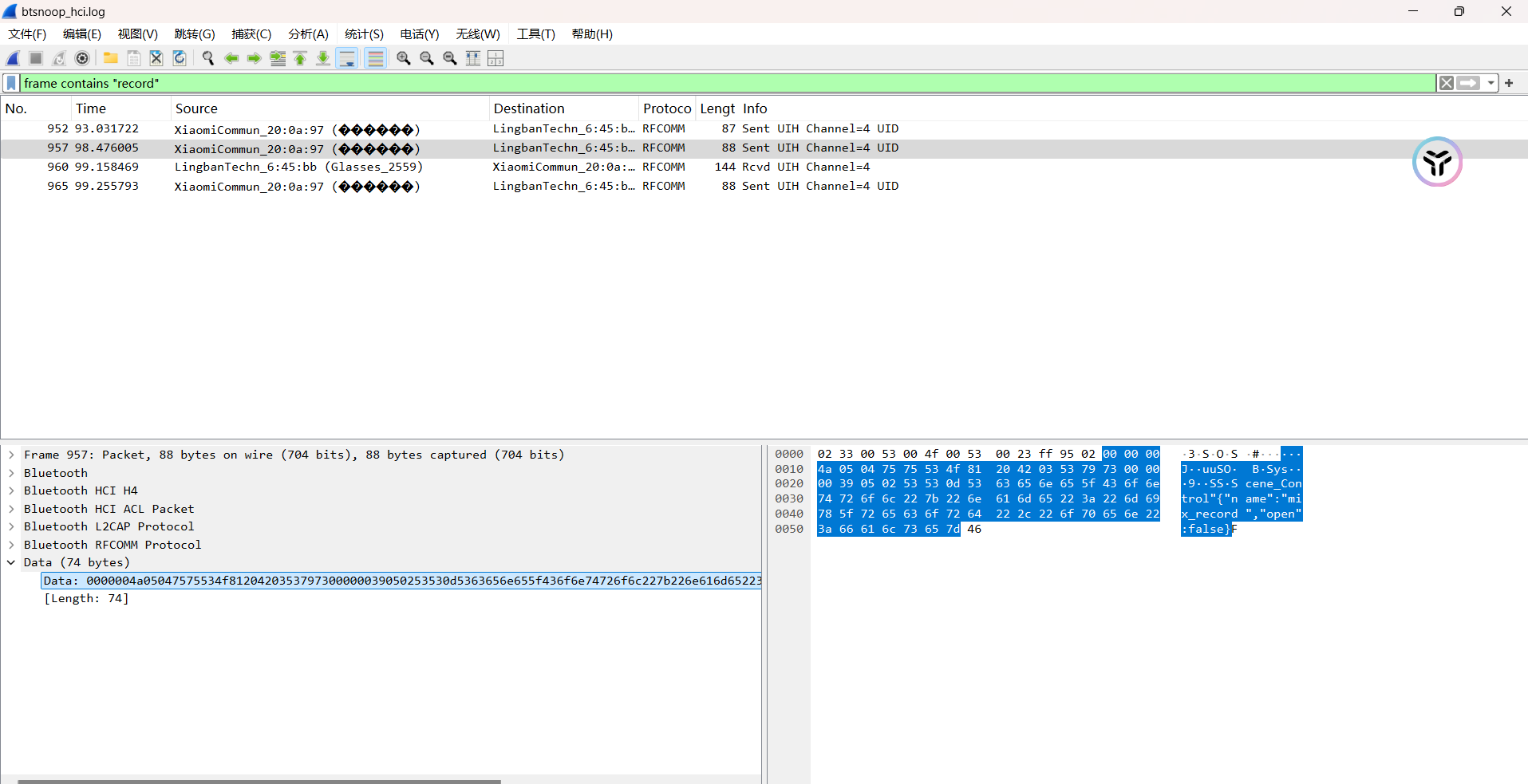The width and height of the screenshot is (1528, 784).
Task: Click the display filter bookmark icon
Action: pyautogui.click(x=11, y=83)
